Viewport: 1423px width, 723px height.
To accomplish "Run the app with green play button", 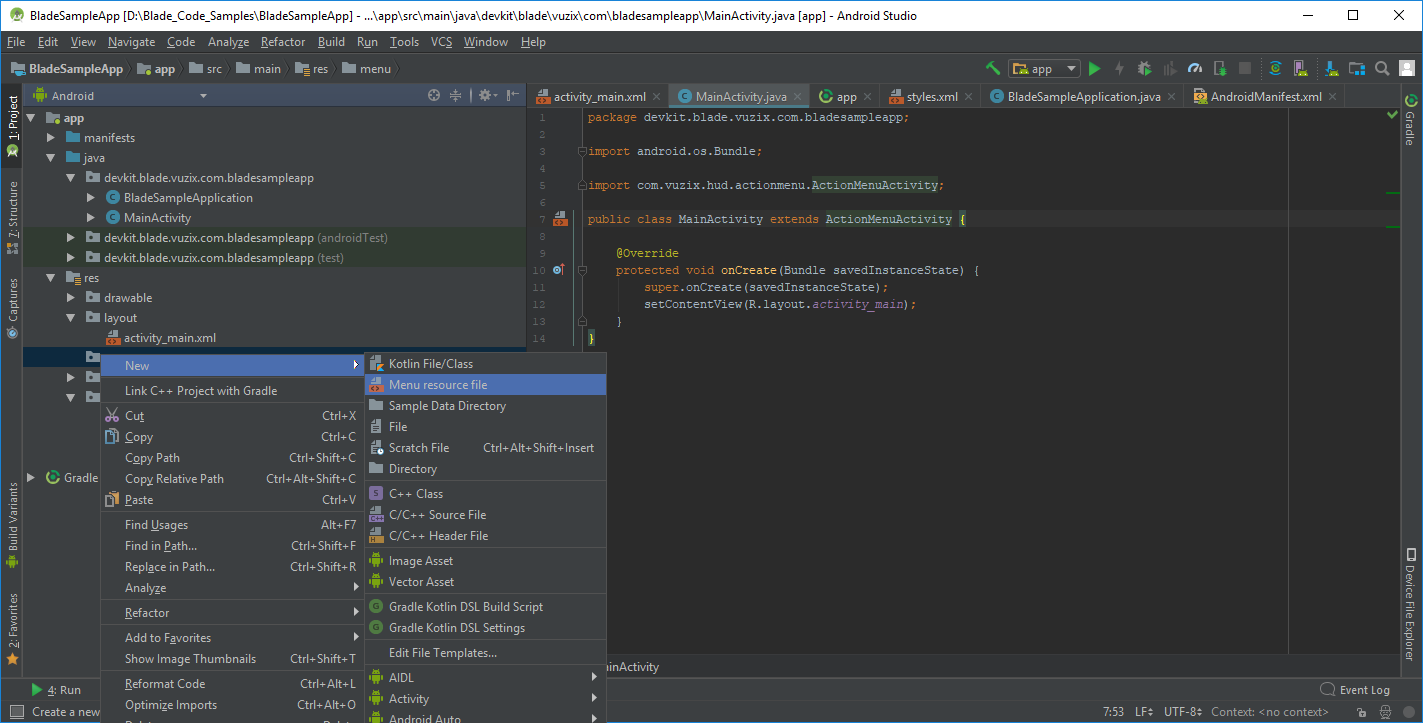I will [1095, 68].
